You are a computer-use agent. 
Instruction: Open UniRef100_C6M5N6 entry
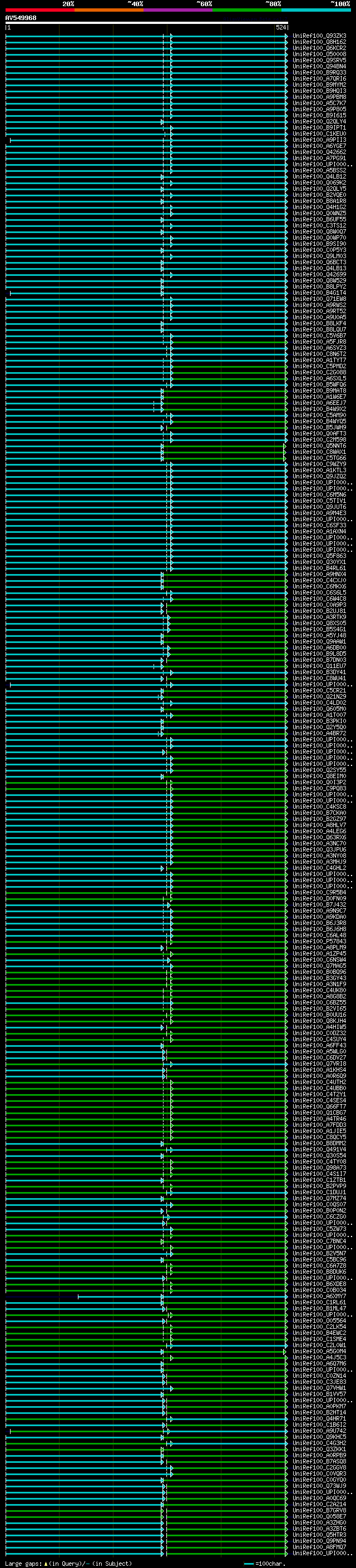pyautogui.click(x=319, y=494)
